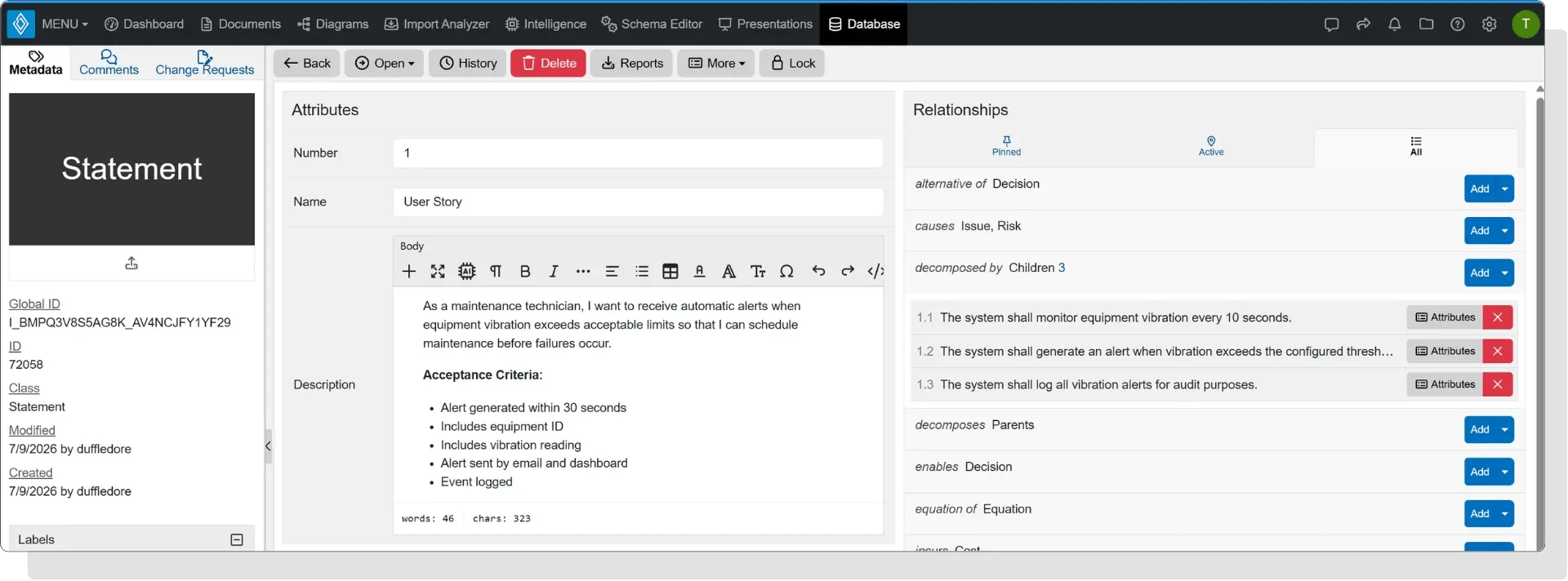Open settings gear icon
Image resolution: width=1568 pixels, height=581 pixels.
1489,24
